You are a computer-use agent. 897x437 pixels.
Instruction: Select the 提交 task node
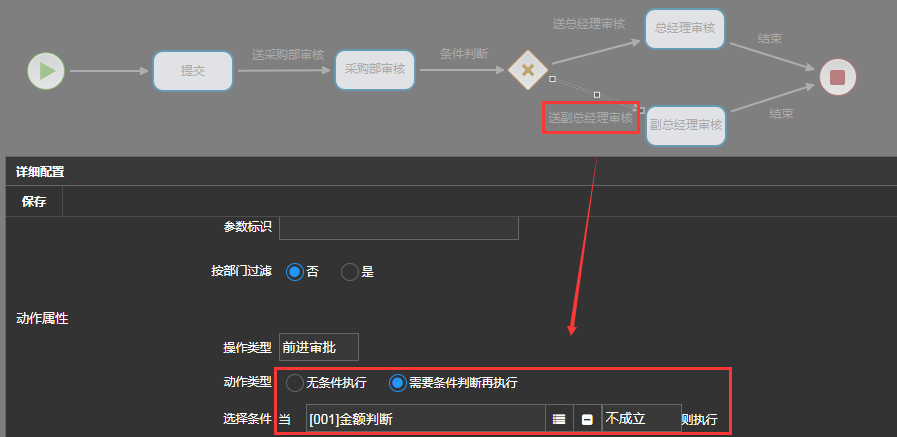click(x=192, y=71)
